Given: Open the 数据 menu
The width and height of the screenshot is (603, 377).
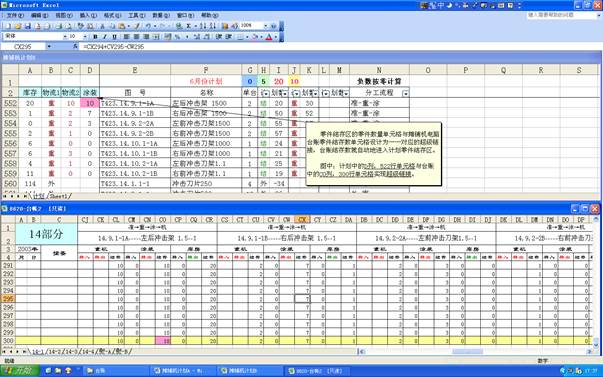Looking at the screenshot, I should (161, 15).
